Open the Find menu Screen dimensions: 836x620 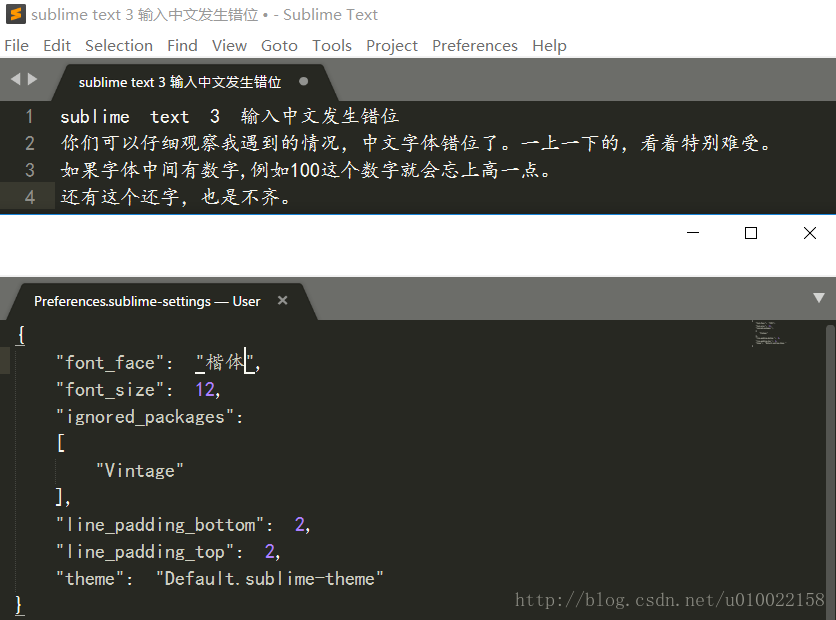click(182, 46)
